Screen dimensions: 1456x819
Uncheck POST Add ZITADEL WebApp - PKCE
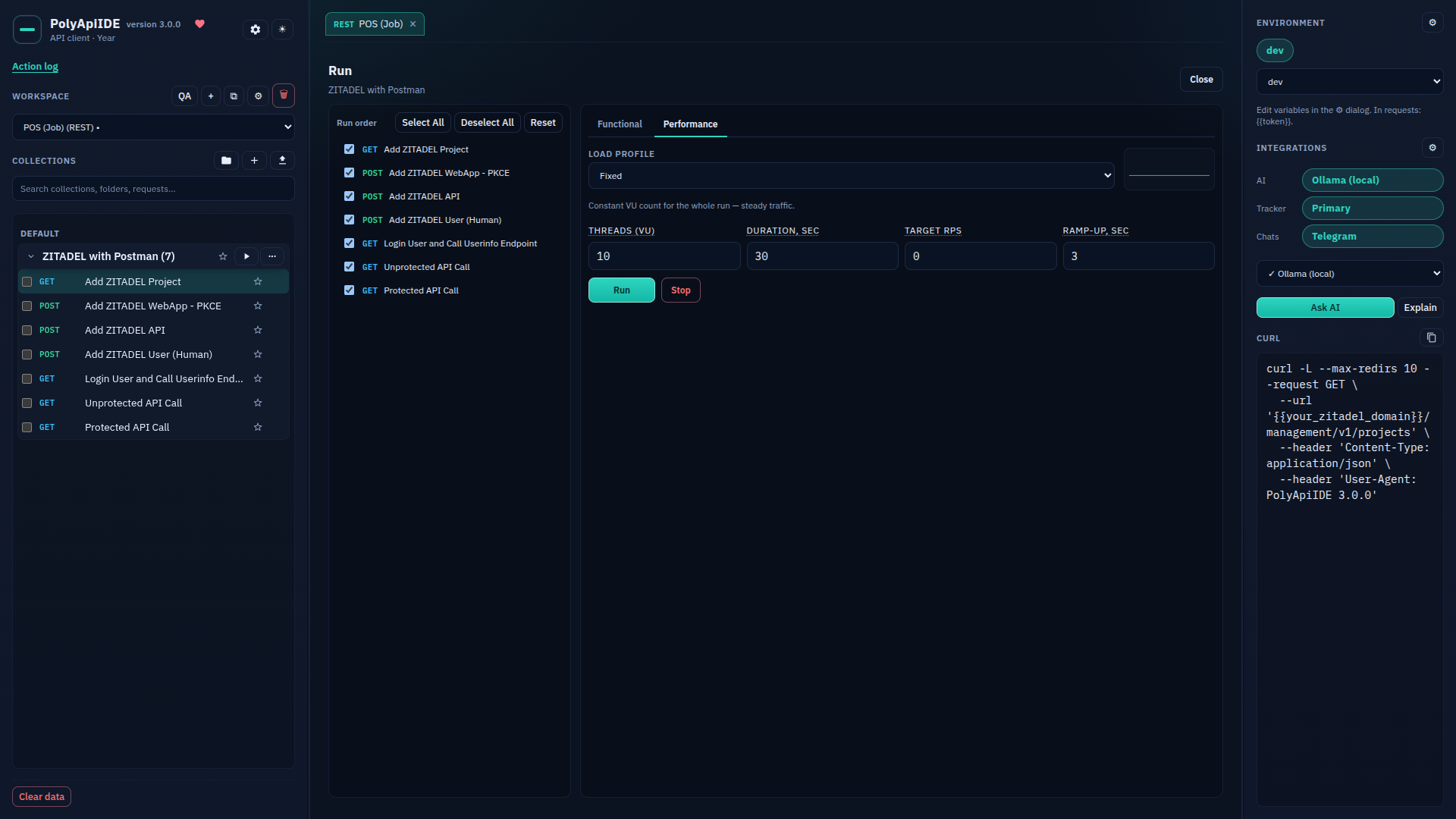tap(349, 173)
